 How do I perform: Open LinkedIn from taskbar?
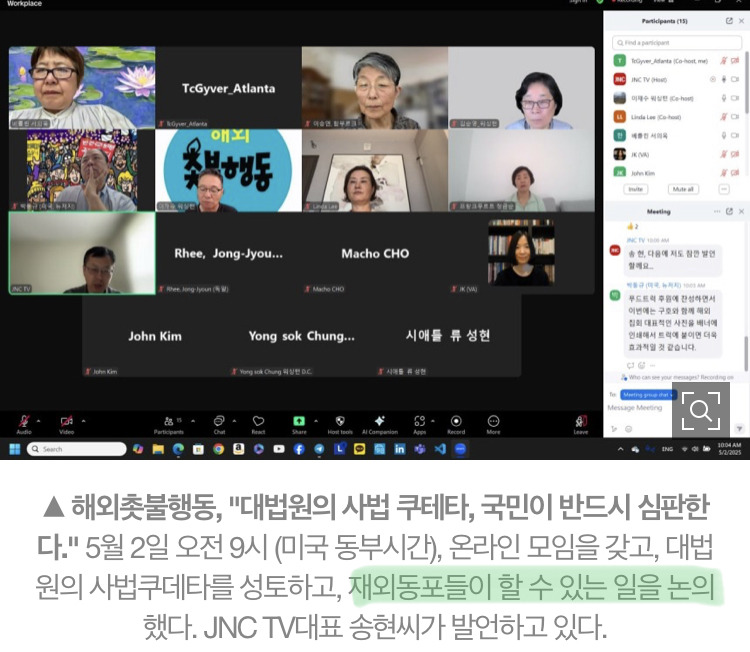(399, 449)
